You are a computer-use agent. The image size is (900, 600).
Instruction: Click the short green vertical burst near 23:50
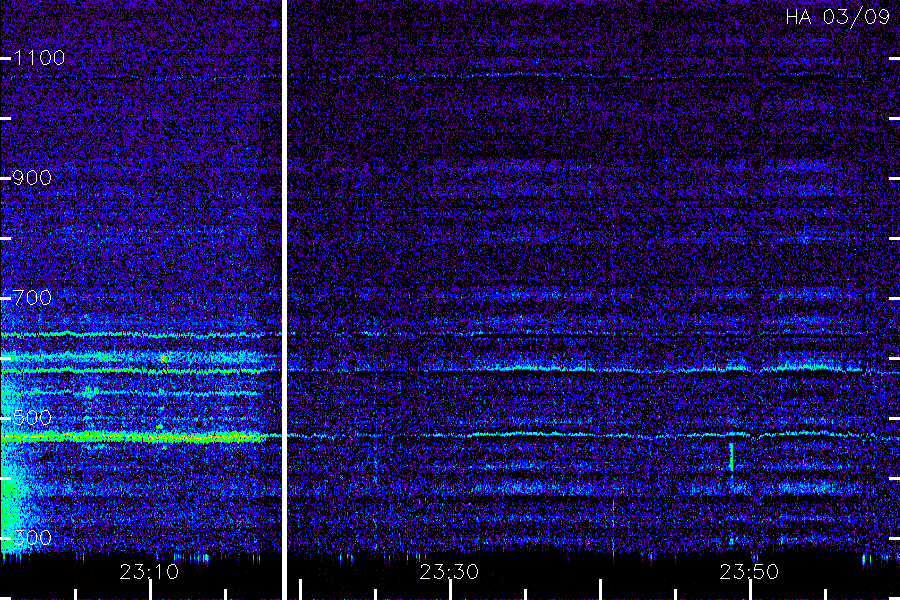pyautogui.click(x=731, y=457)
